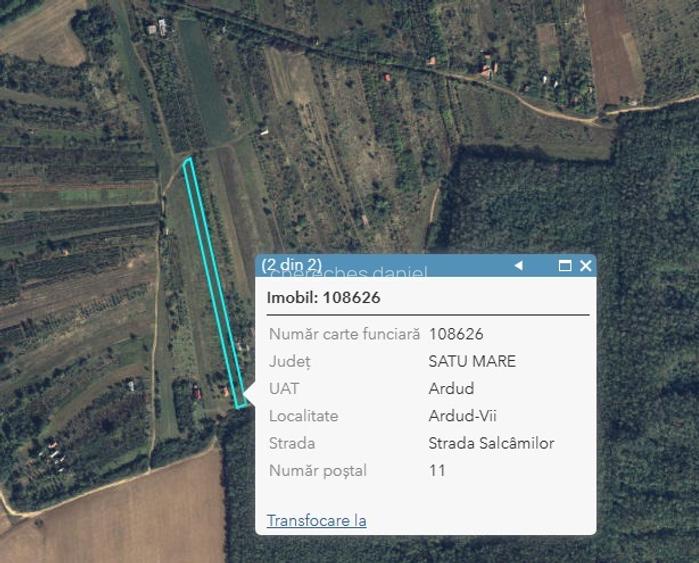Click the 108626 carte funciară value
Viewport: 699px width, 563px height.
(456, 334)
